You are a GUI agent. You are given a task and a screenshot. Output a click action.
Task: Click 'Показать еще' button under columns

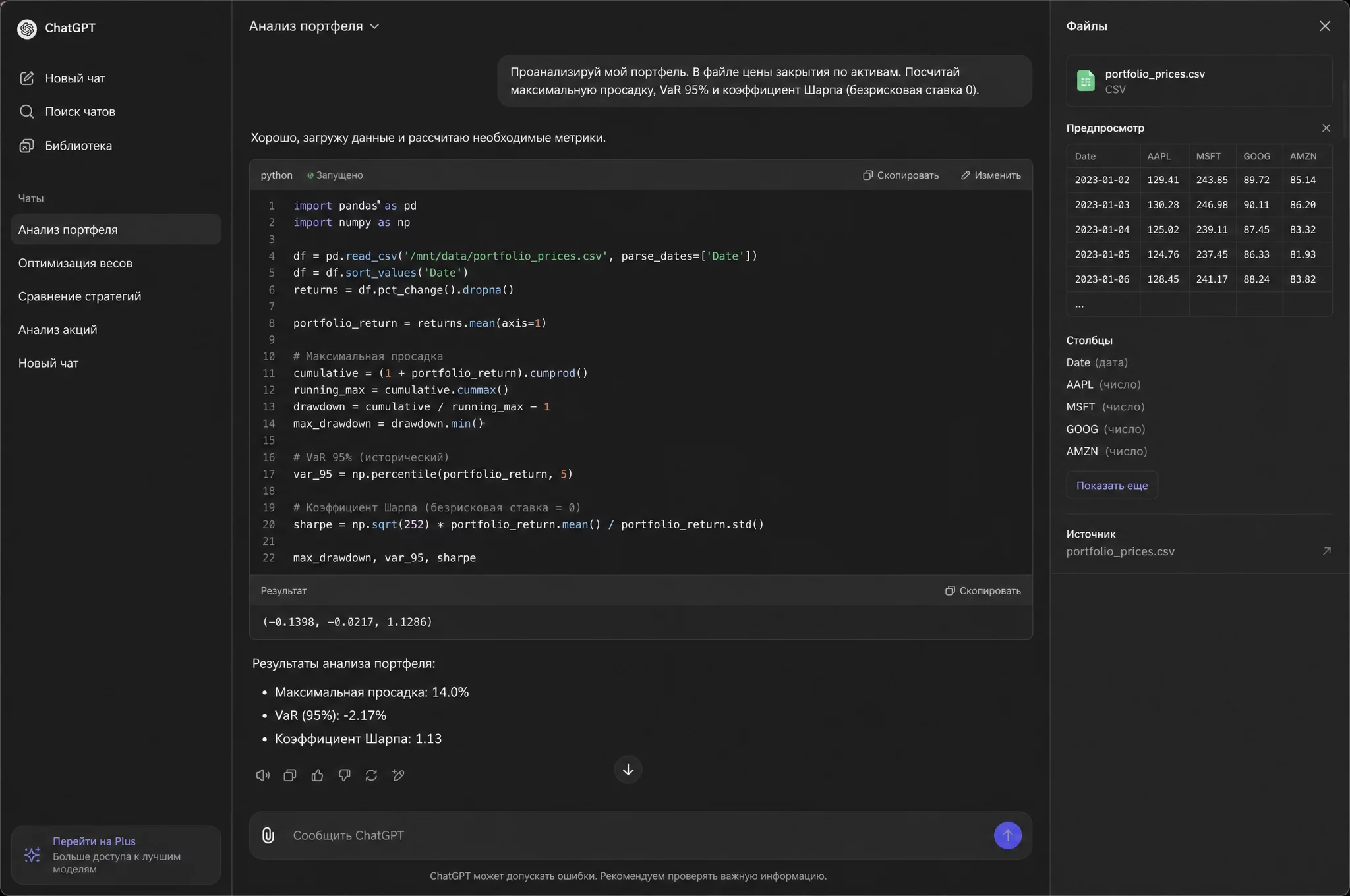coord(1112,486)
